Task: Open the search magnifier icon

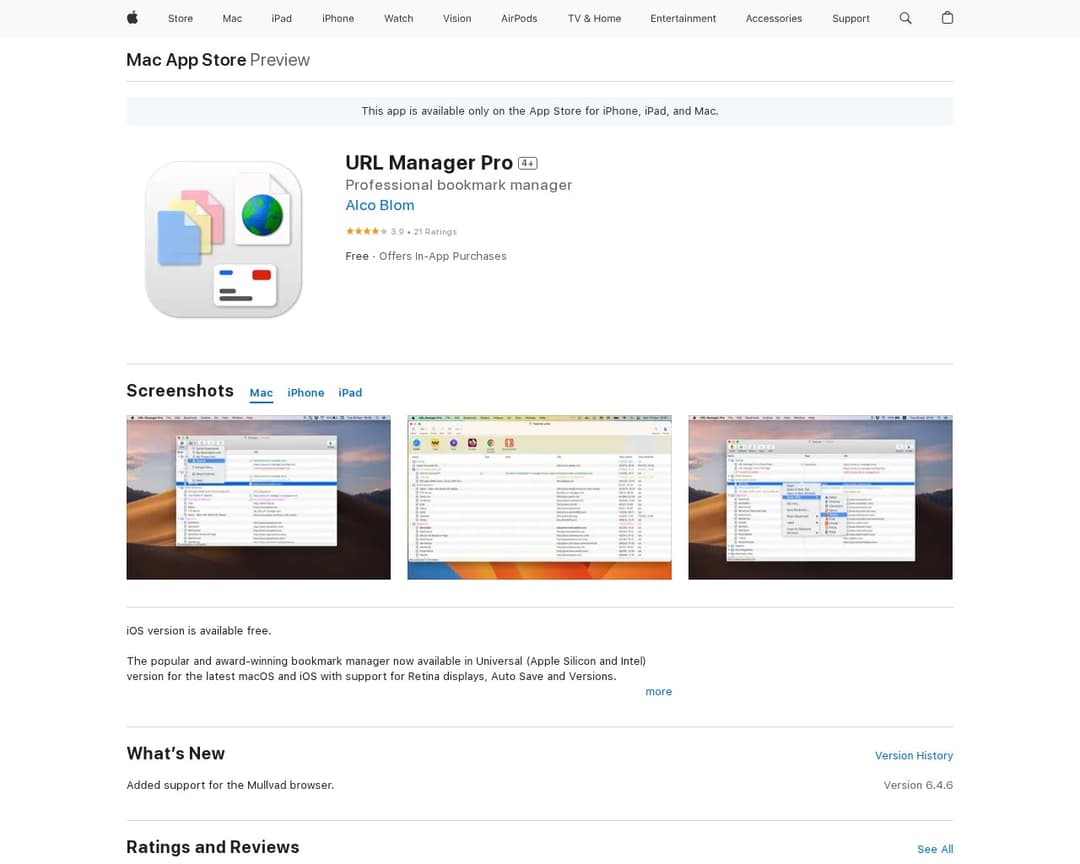Action: pyautogui.click(x=905, y=18)
